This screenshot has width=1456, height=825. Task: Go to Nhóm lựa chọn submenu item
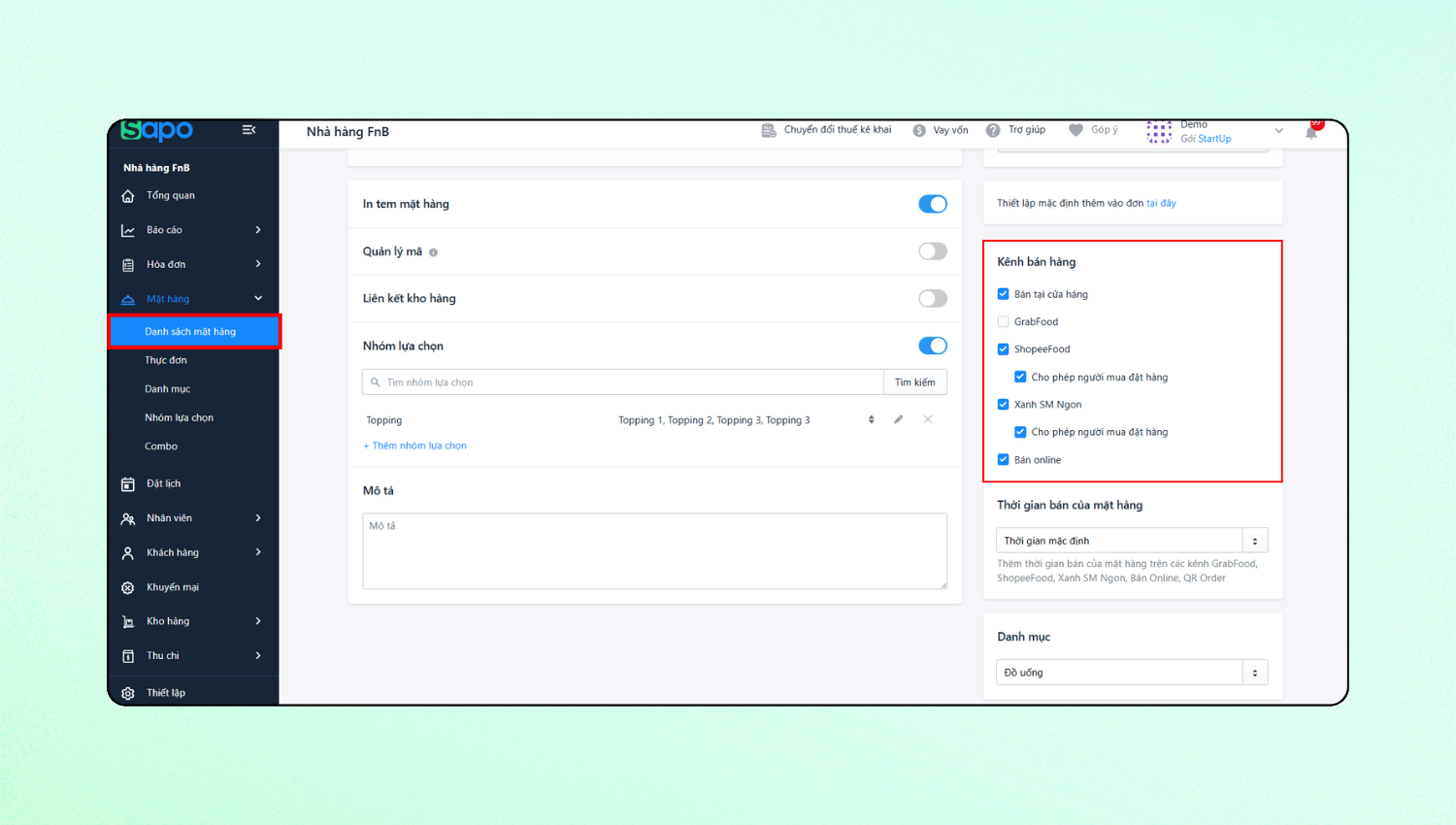pyautogui.click(x=179, y=417)
